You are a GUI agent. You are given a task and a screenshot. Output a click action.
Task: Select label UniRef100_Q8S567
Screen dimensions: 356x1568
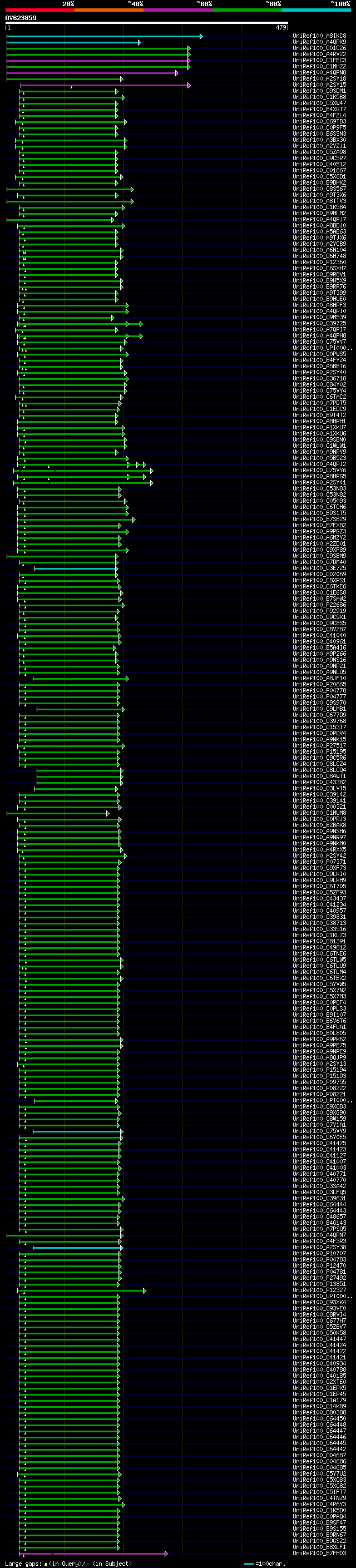point(319,189)
